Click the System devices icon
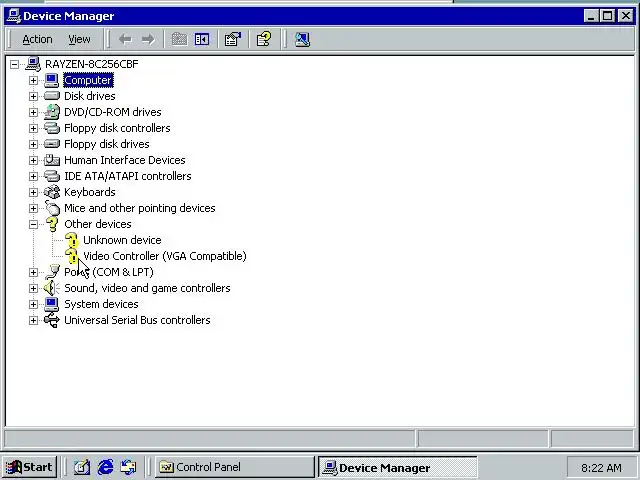The width and height of the screenshot is (640, 480). pos(52,304)
